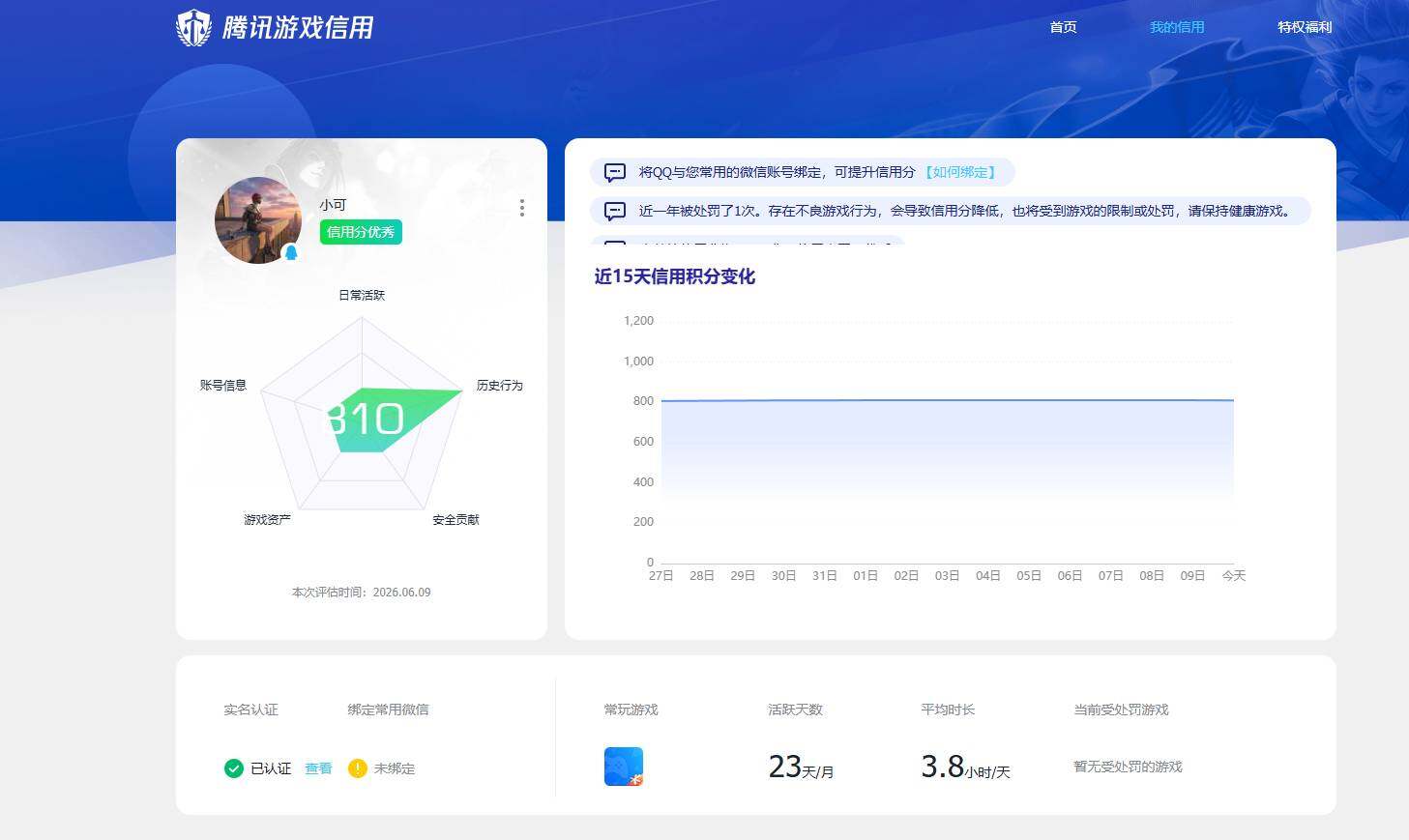
Task: Click the 09日 label on chart axis
Action: [x=1192, y=575]
